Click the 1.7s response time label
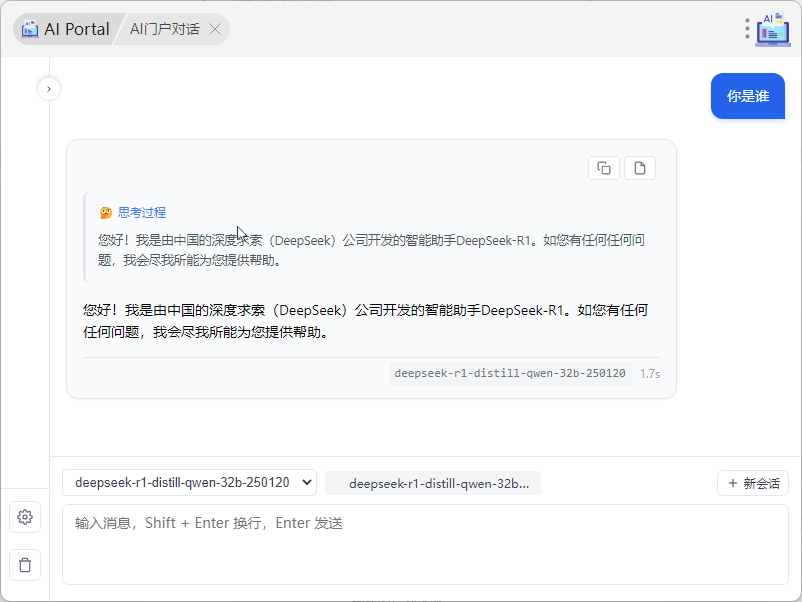The height and width of the screenshot is (602, 802). point(650,374)
